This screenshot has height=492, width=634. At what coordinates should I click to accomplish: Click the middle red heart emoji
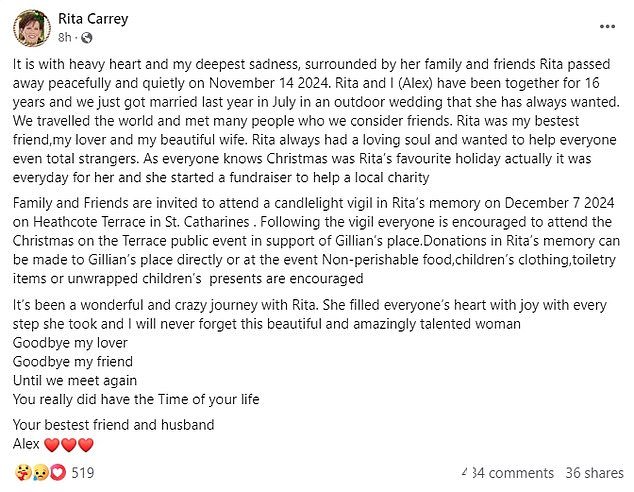(x=68, y=445)
